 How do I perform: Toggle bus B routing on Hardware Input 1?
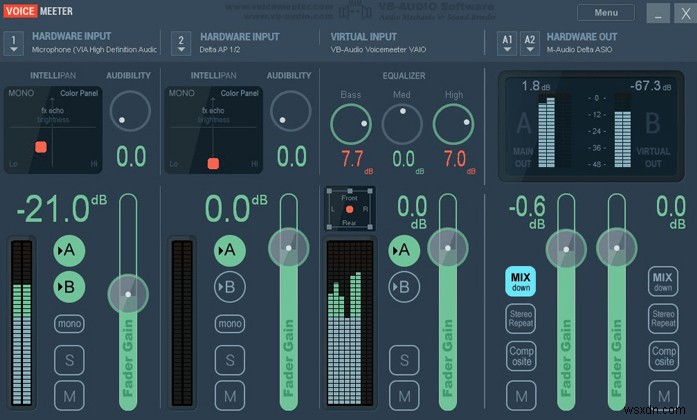(69, 287)
